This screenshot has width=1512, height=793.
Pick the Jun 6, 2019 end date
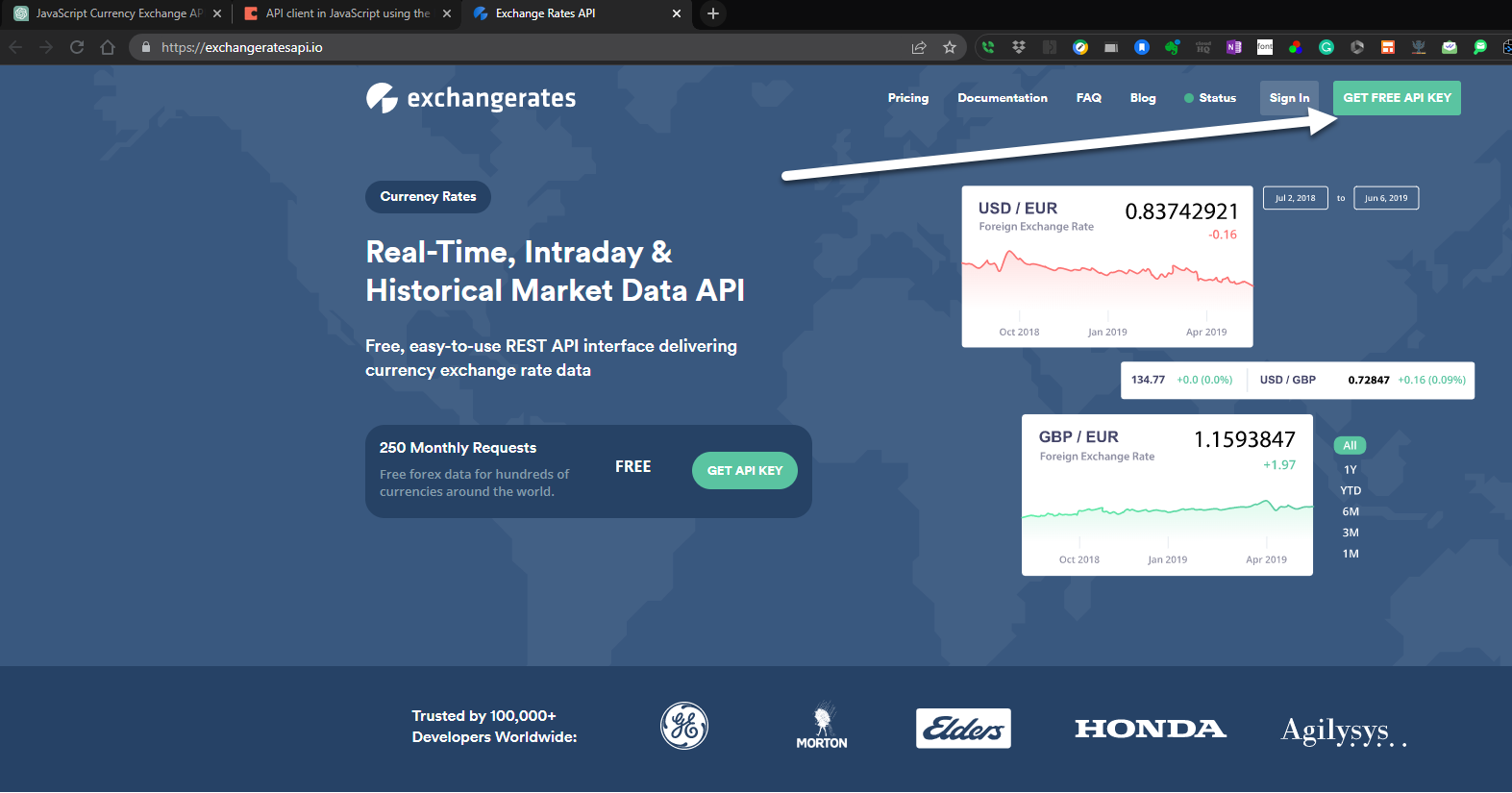1386,198
